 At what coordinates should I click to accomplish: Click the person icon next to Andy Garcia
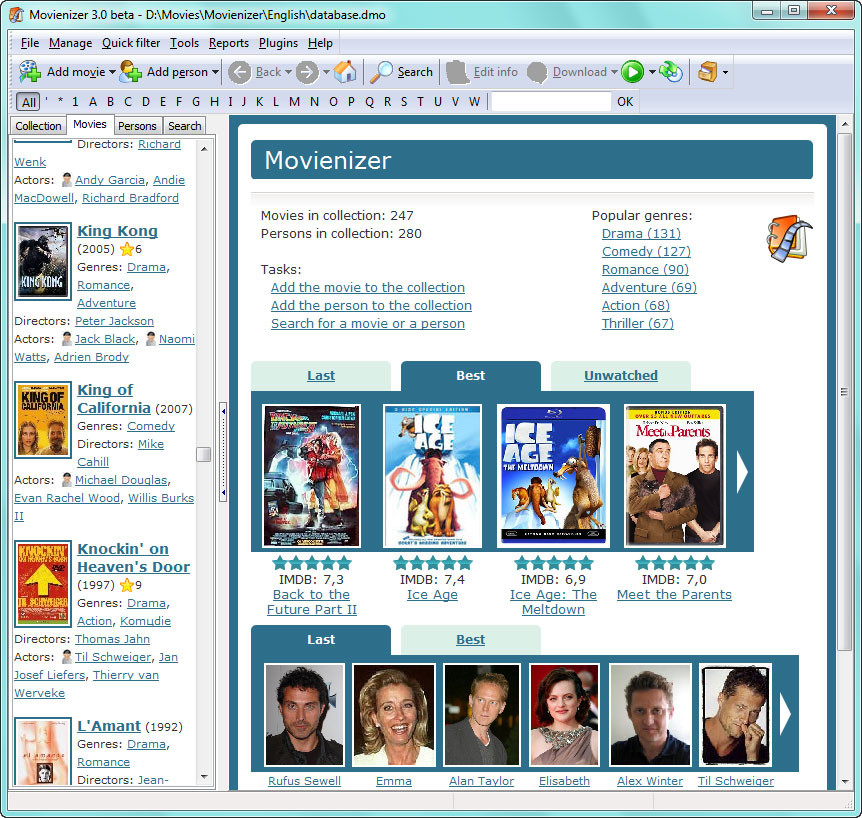(67, 180)
